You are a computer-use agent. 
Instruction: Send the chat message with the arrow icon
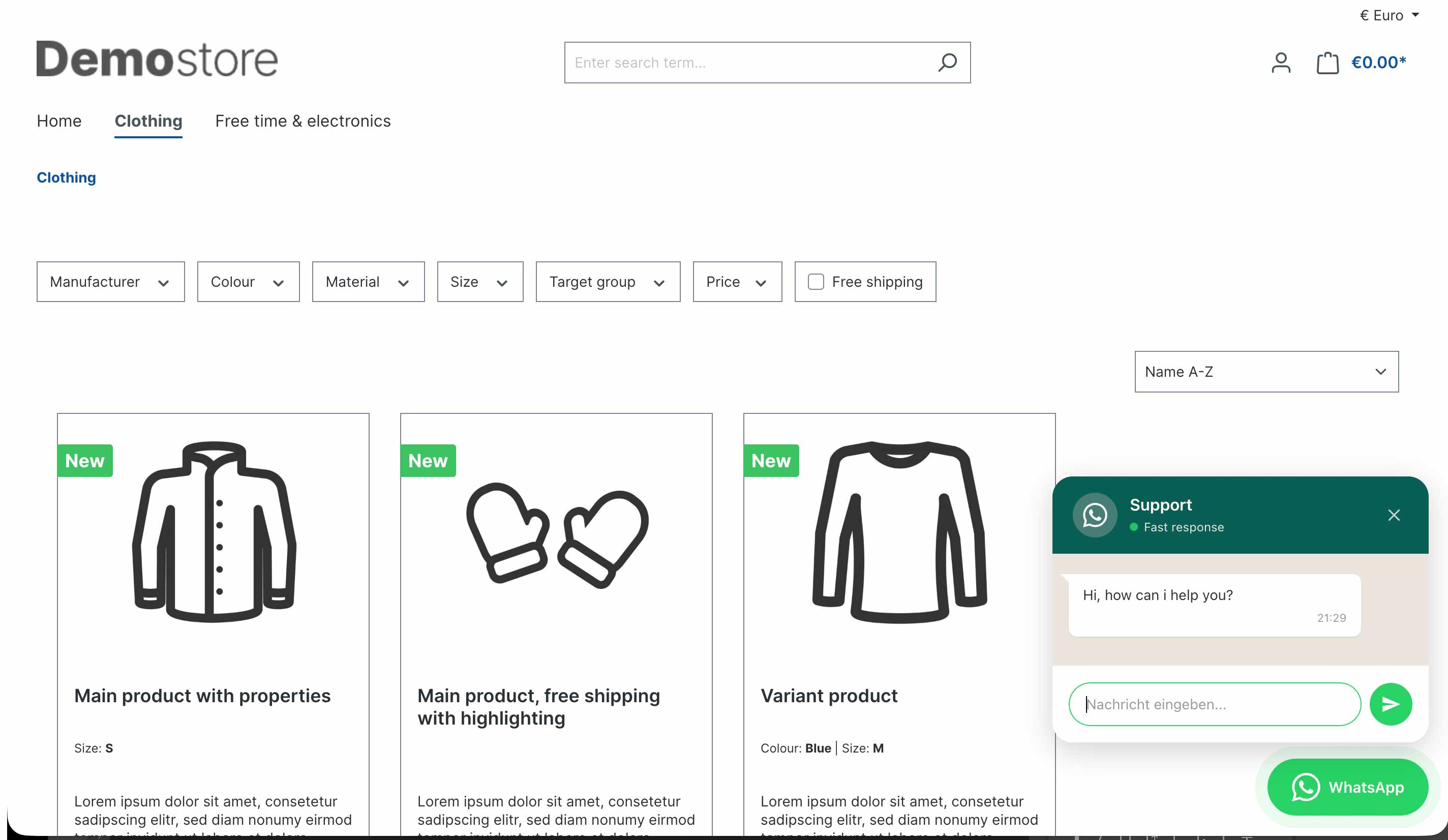click(1391, 704)
